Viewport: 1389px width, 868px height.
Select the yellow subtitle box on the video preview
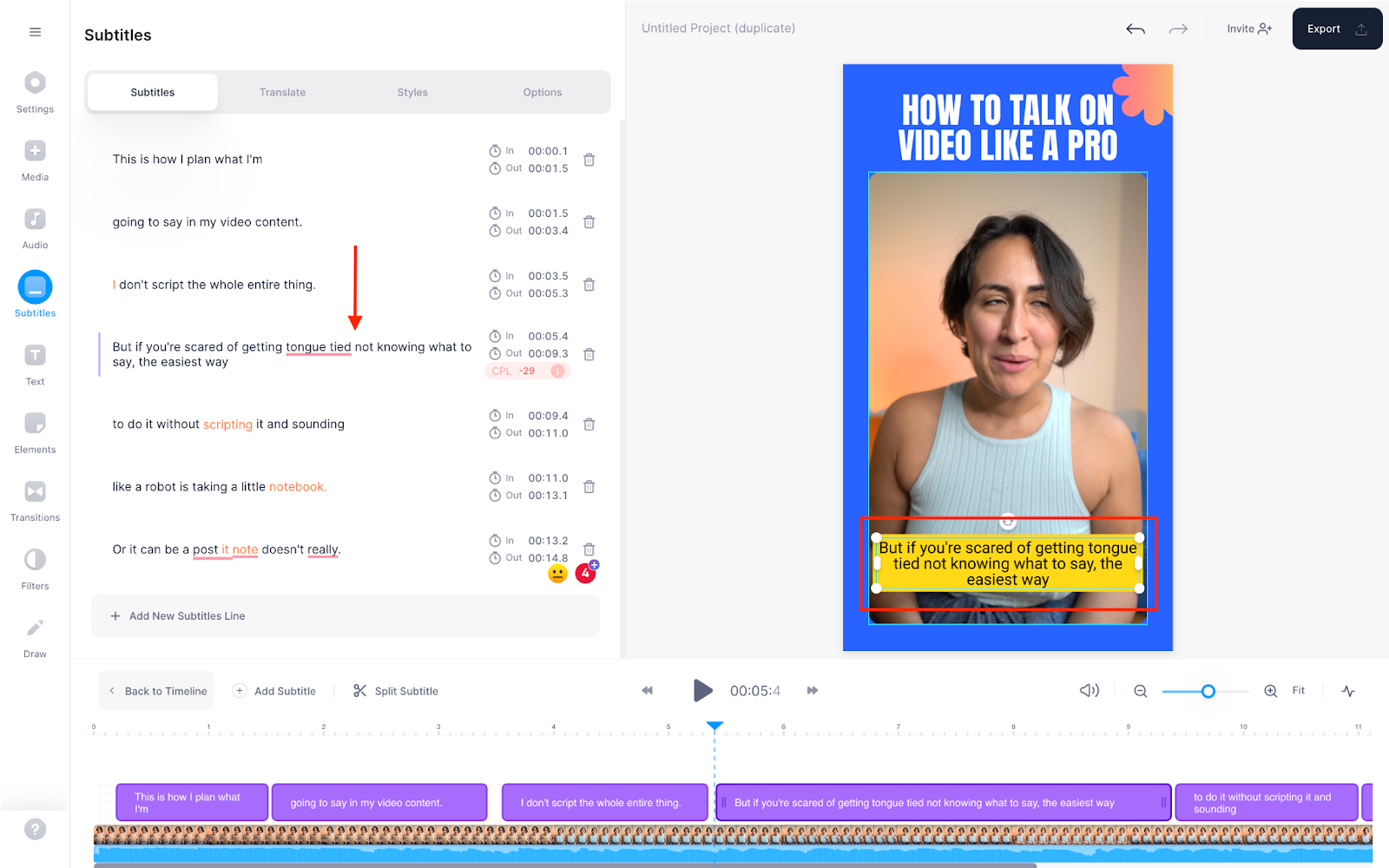(x=1008, y=564)
